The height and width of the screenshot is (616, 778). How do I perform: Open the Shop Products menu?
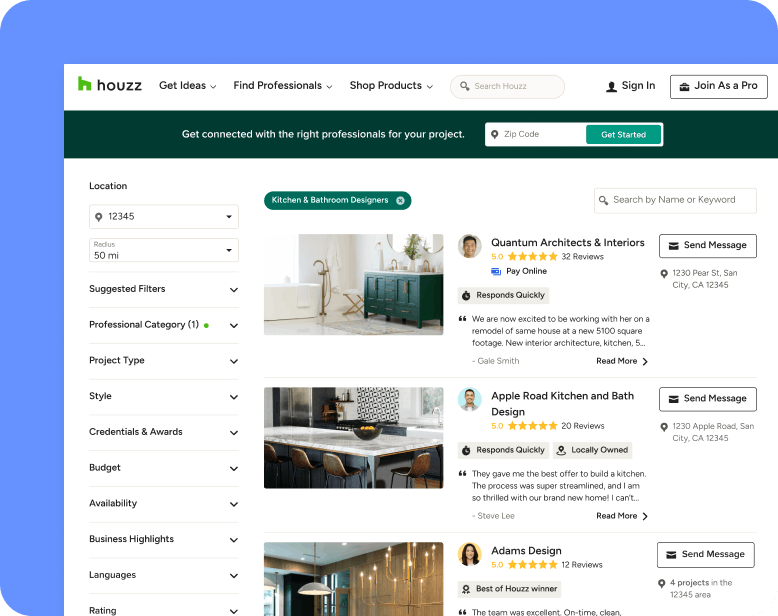click(391, 86)
